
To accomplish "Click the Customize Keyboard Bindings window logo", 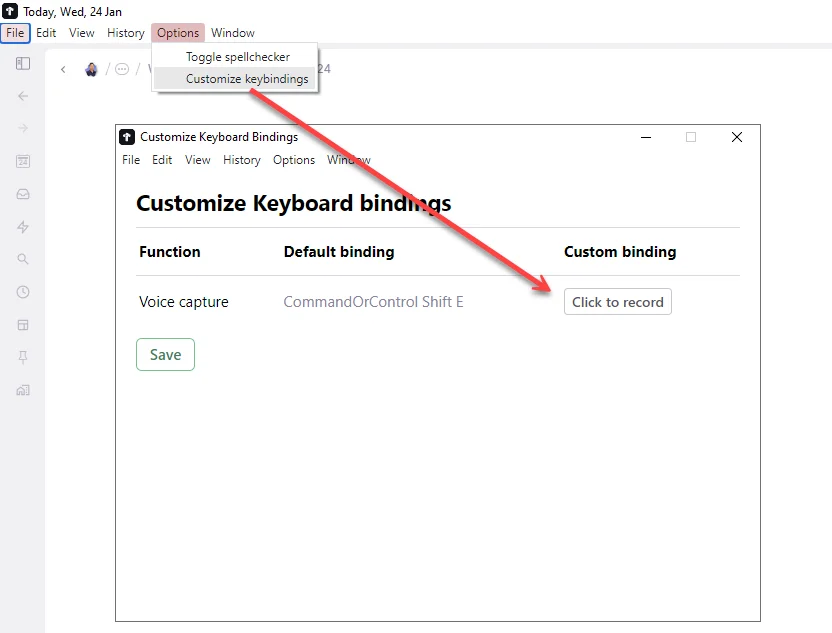I will [127, 137].
